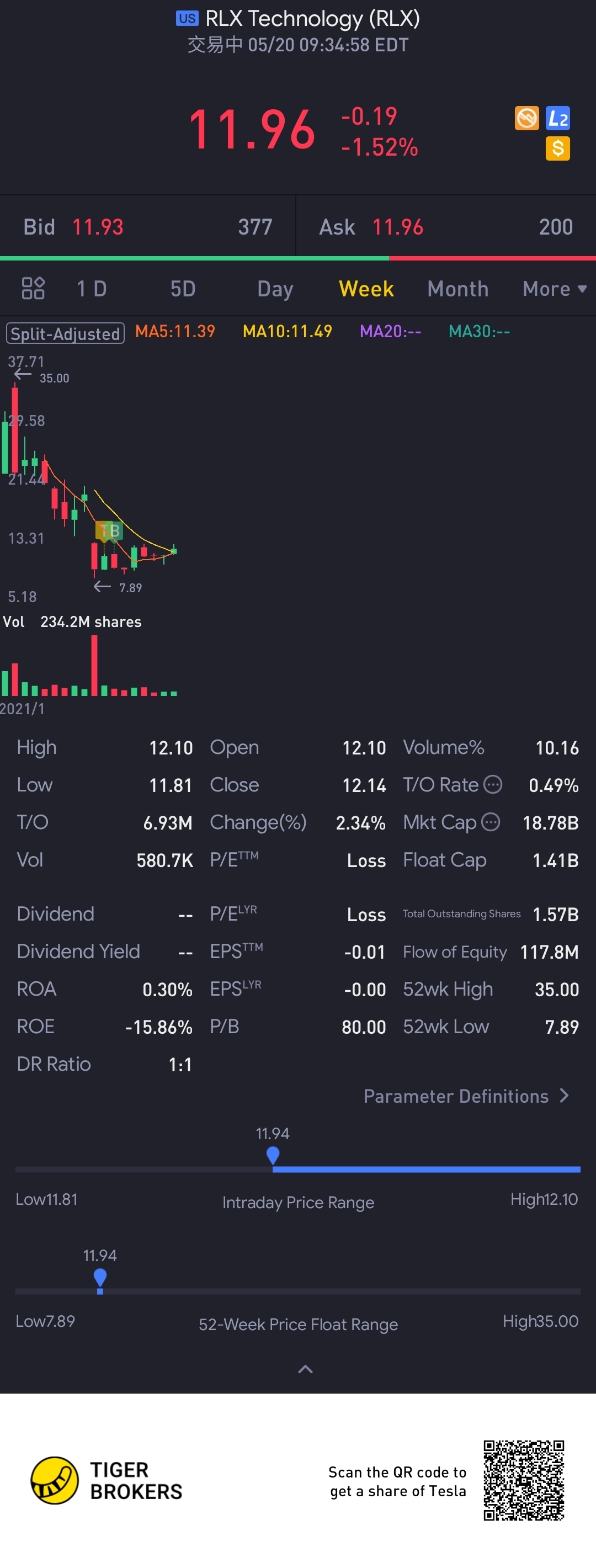Toggle the Split-Adjusted chart setting

coord(65,333)
